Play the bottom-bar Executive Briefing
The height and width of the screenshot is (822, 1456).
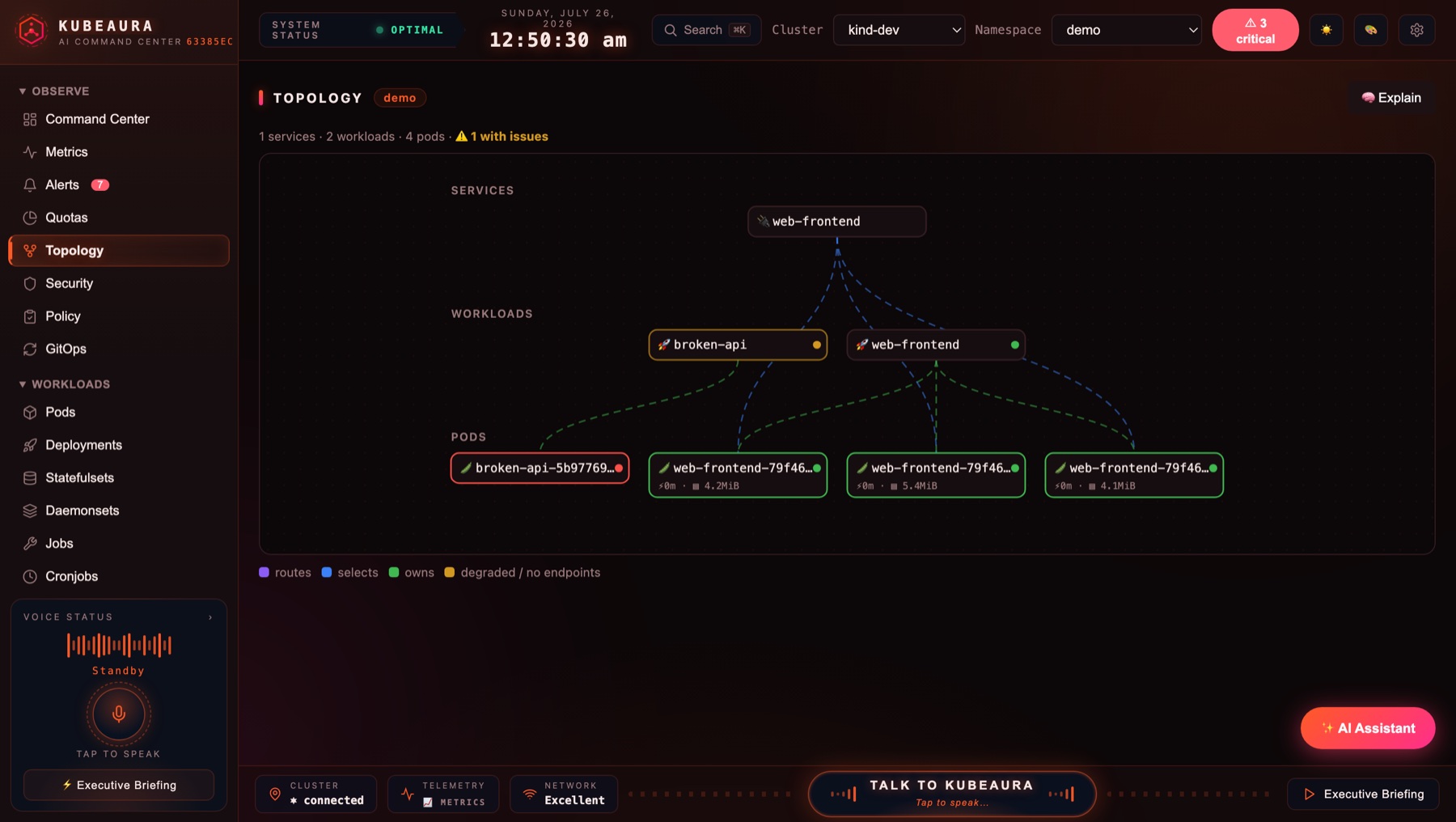1363,794
